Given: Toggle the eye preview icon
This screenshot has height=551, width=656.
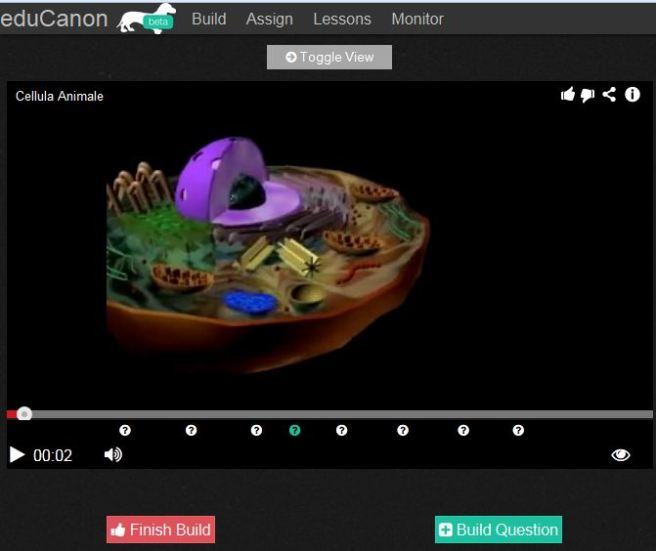Looking at the screenshot, I should (x=621, y=455).
